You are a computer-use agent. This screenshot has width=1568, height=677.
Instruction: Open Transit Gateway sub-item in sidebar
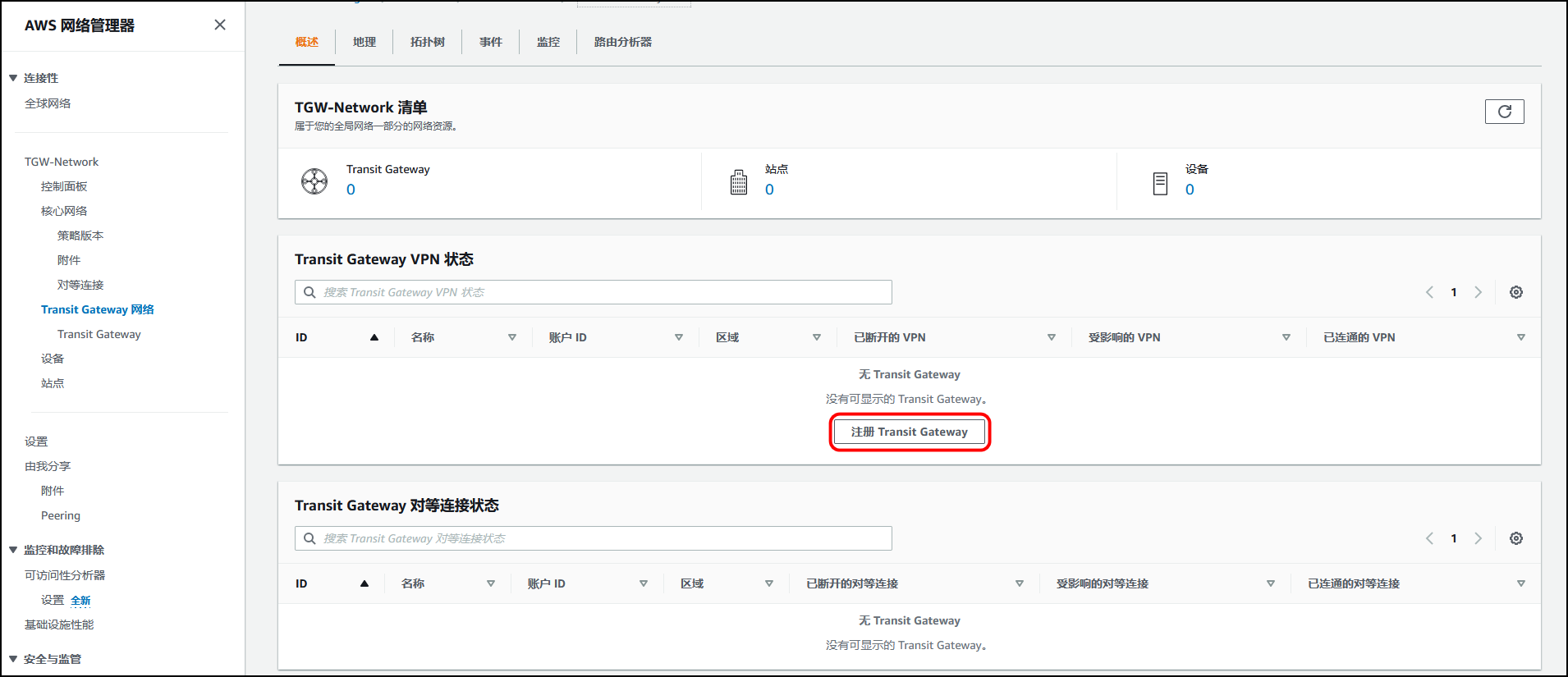pyautogui.click(x=99, y=334)
